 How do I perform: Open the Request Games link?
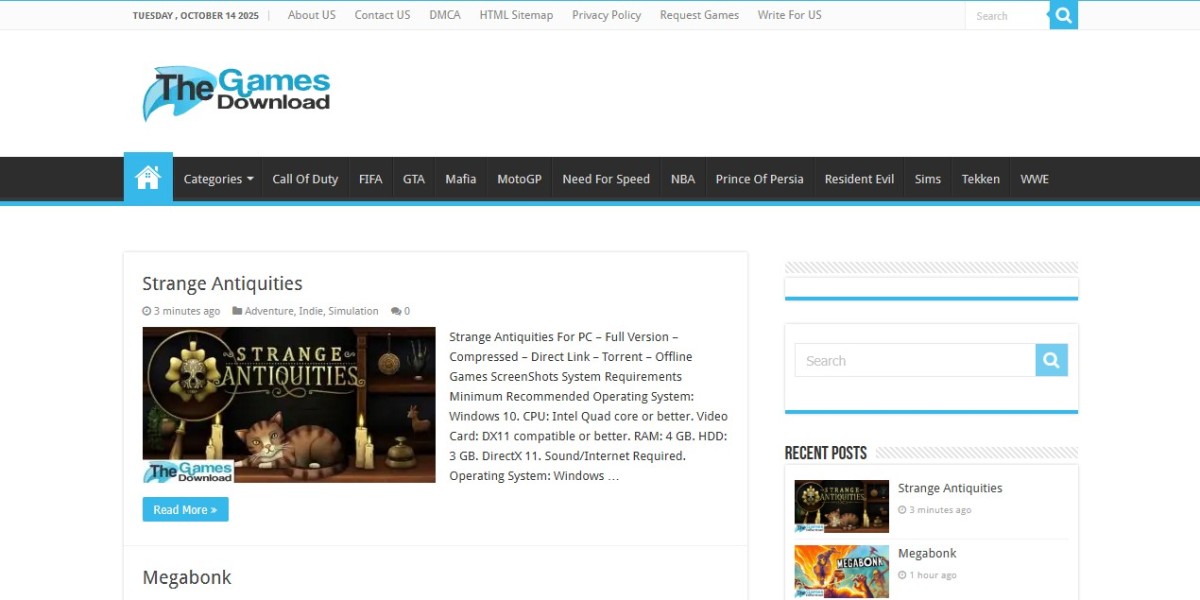(699, 15)
